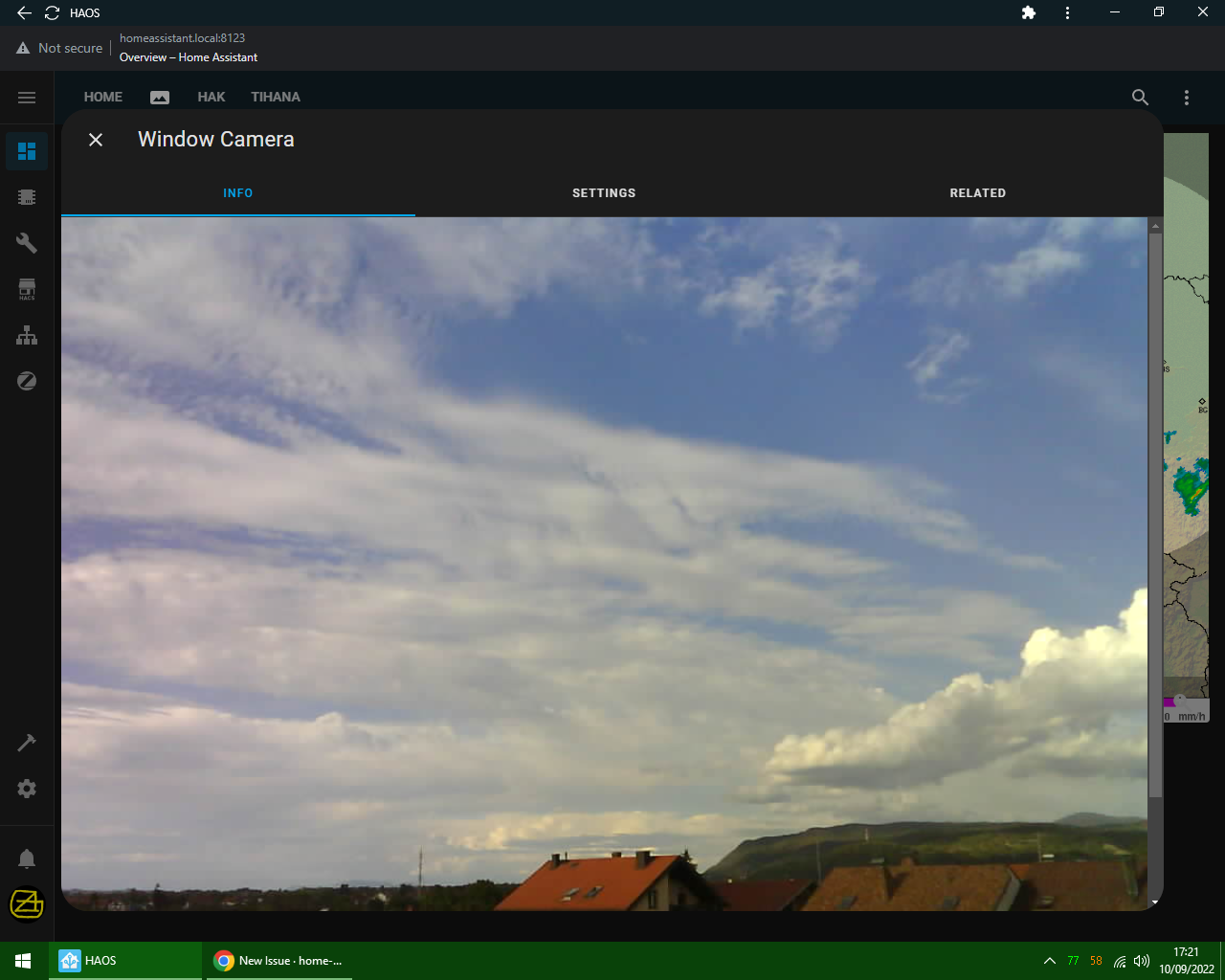Viewport: 1225px width, 980px height.
Task: Open the dashboard three-dot menu
Action: (1187, 98)
